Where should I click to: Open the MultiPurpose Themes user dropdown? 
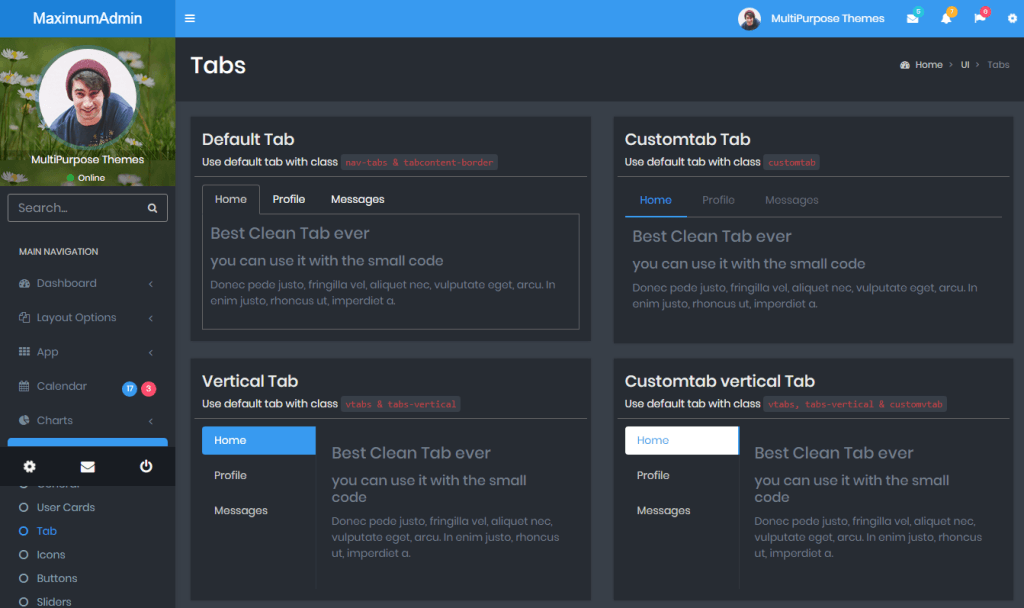click(811, 18)
